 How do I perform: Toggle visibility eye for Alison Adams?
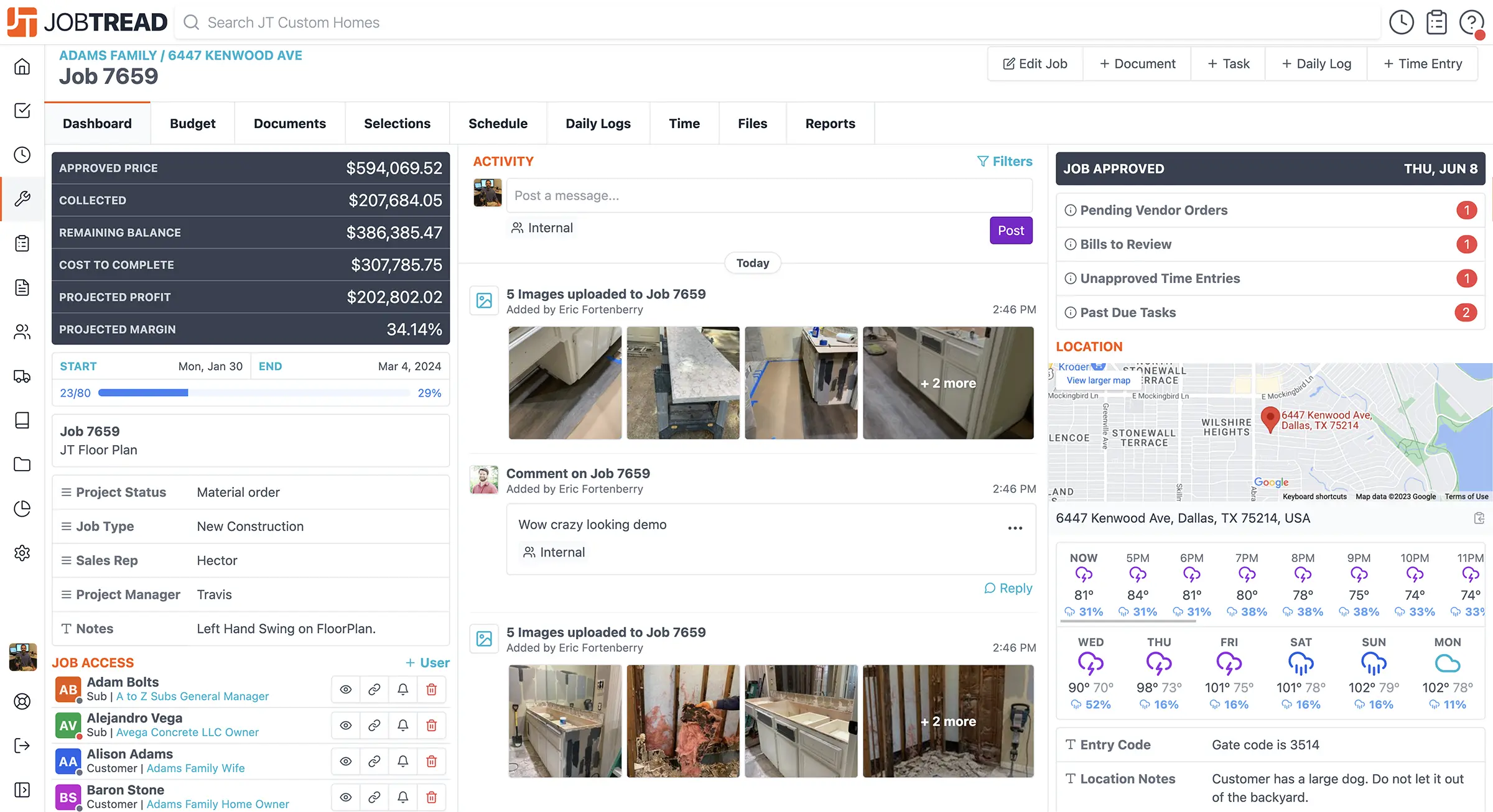346,762
